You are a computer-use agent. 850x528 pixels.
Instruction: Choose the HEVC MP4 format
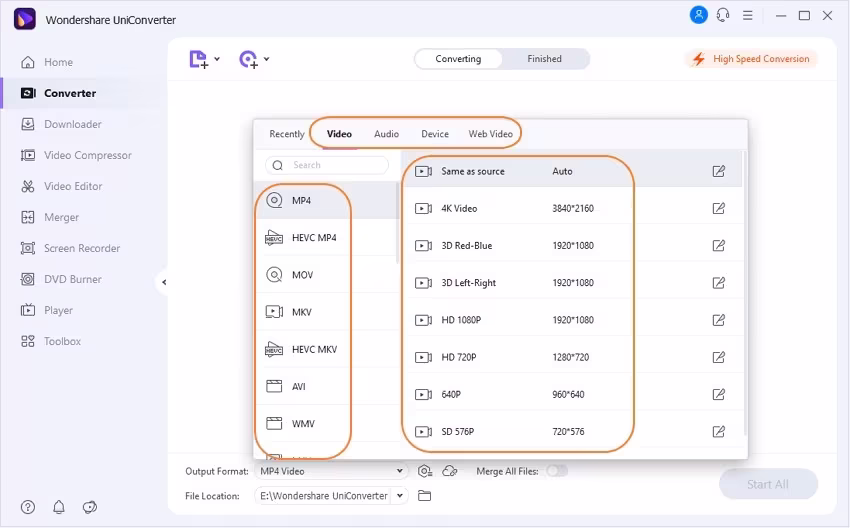click(x=326, y=237)
